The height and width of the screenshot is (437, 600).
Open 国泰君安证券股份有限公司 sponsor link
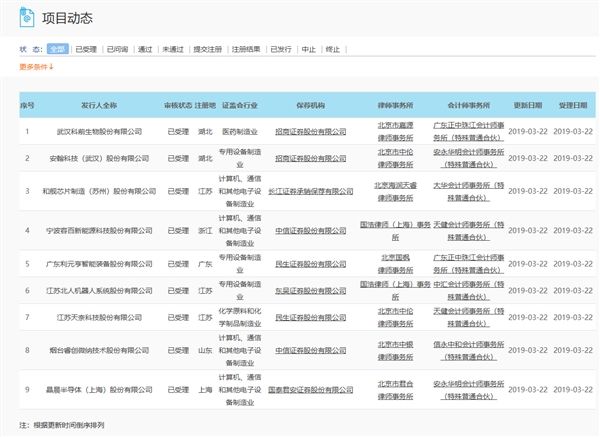pyautogui.click(x=310, y=390)
